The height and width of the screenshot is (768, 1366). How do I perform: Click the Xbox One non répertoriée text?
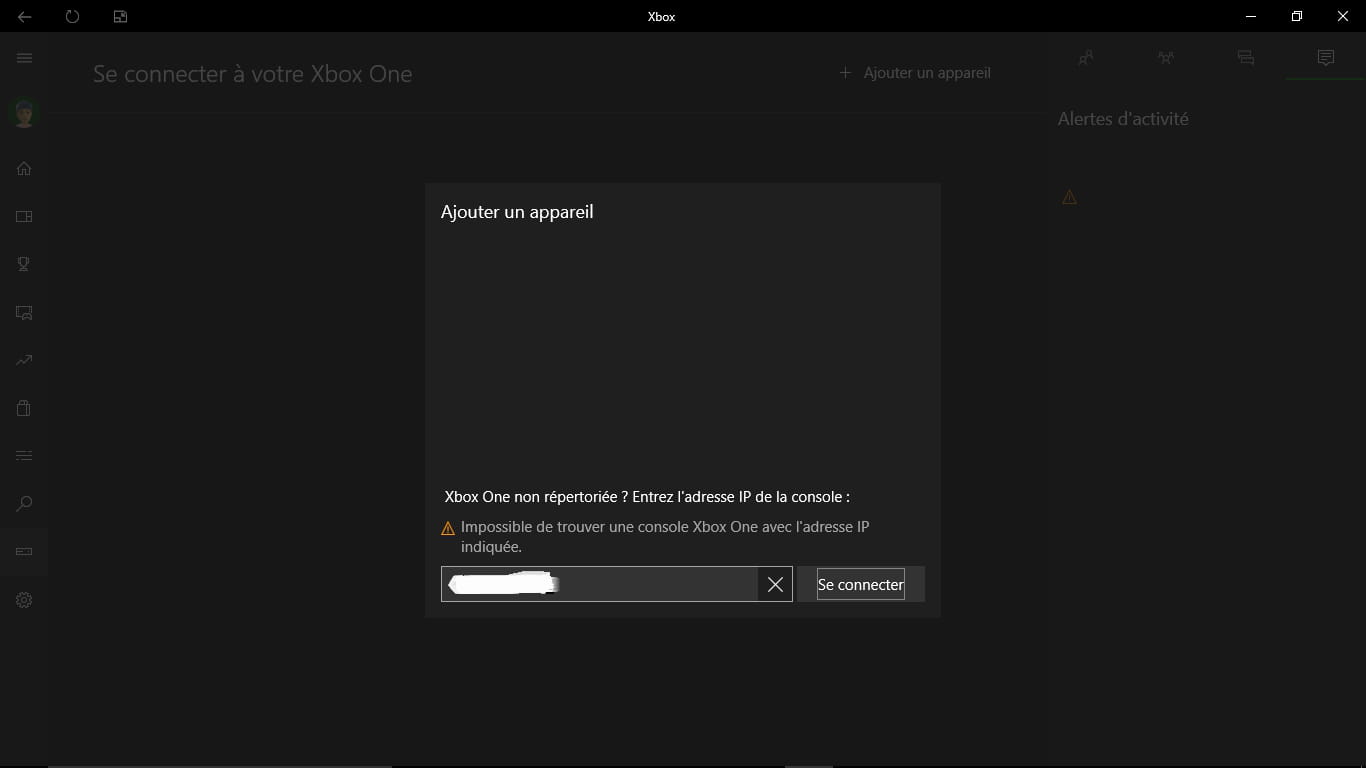[x=647, y=496]
